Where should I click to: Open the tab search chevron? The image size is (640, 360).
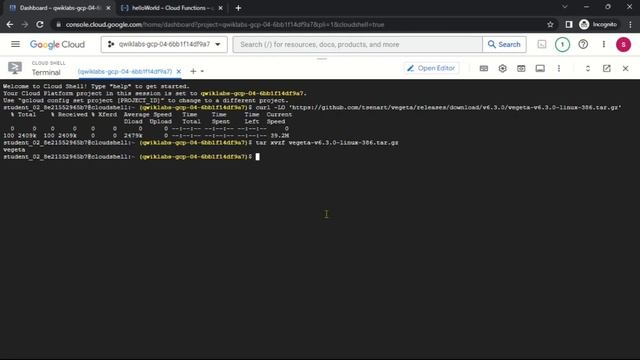pos(564,7)
